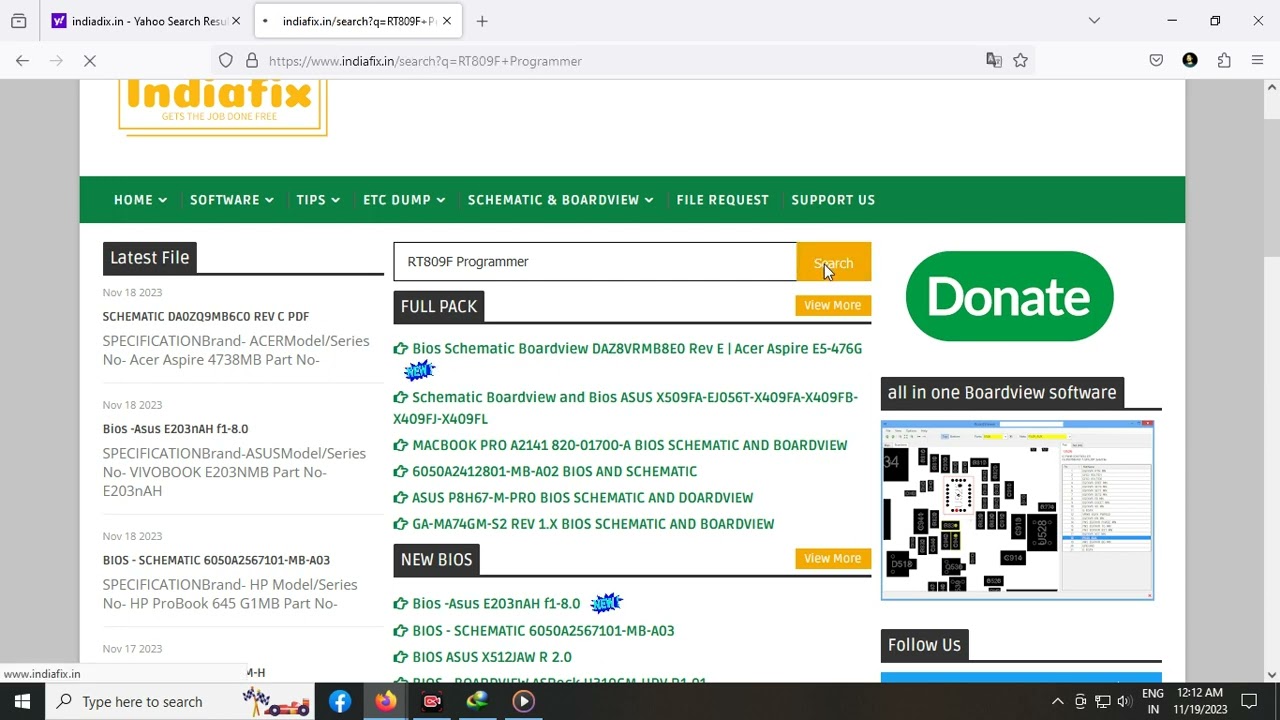
Task: Click the Windows taskbar search box
Action: [x=180, y=702]
